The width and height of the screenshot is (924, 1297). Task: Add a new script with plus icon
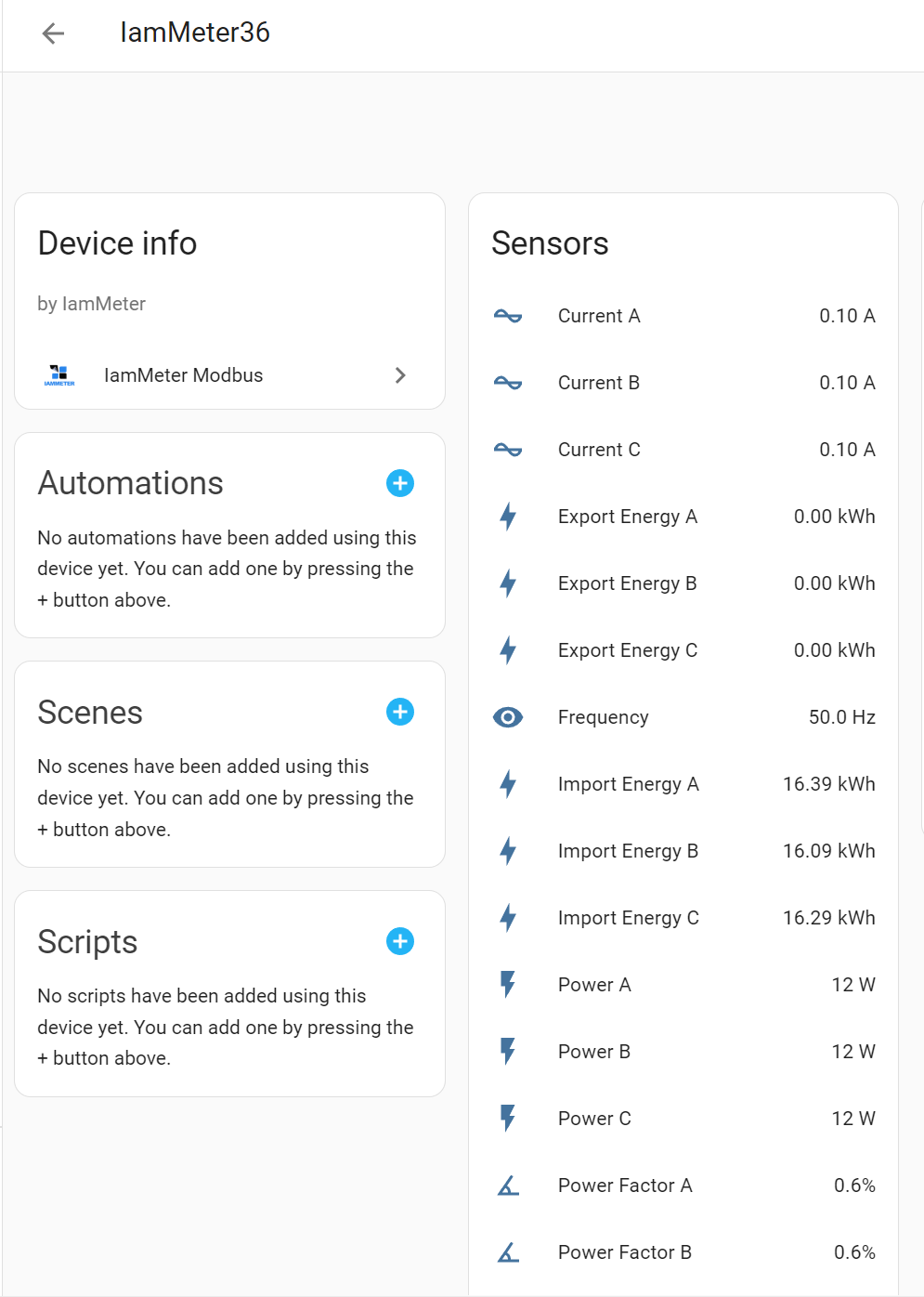pyautogui.click(x=400, y=941)
